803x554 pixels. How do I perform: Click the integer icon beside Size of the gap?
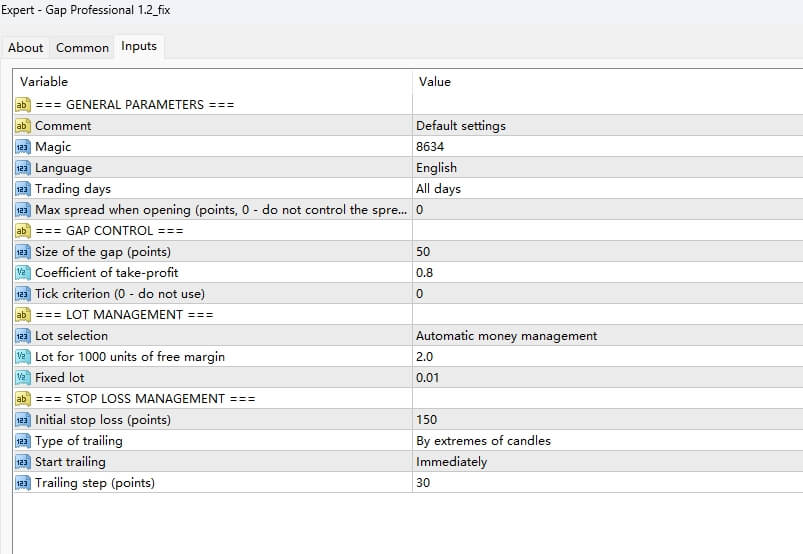[23, 252]
